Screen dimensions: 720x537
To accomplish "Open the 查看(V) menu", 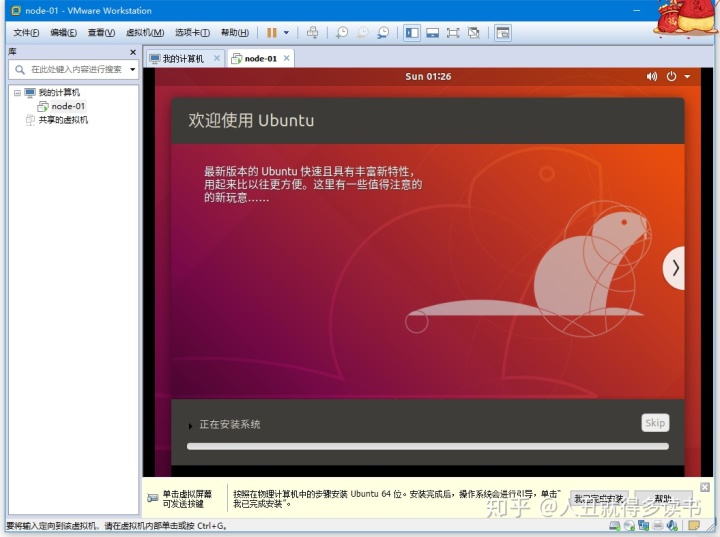I will coord(101,33).
